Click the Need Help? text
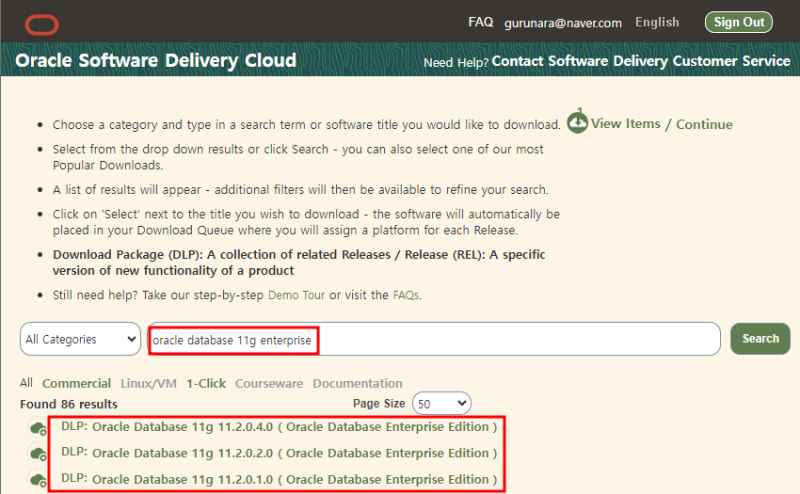This screenshot has width=800, height=494. [456, 62]
